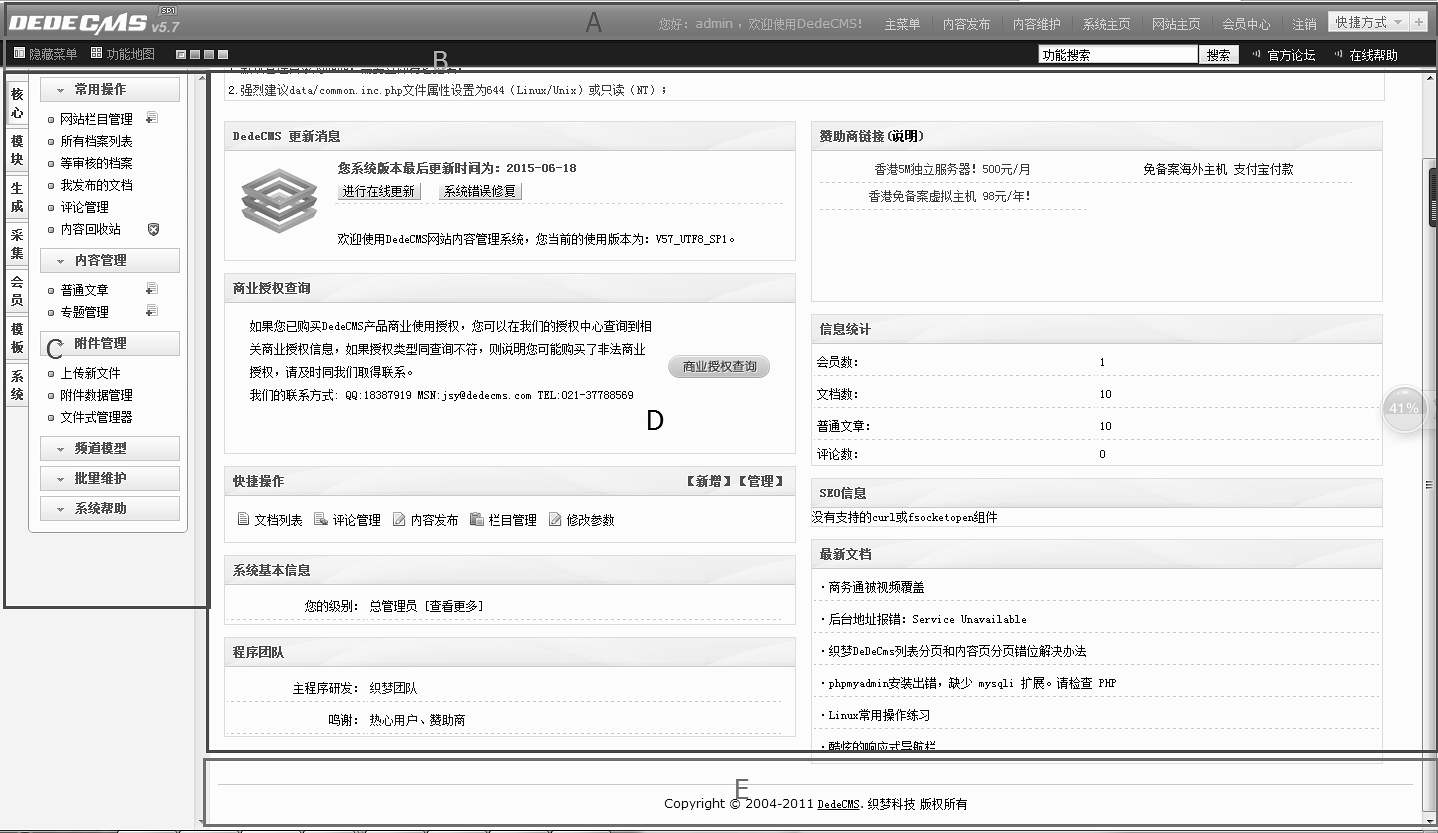Switch to the 采集 side tab
This screenshot has width=1438, height=833.
[17, 244]
